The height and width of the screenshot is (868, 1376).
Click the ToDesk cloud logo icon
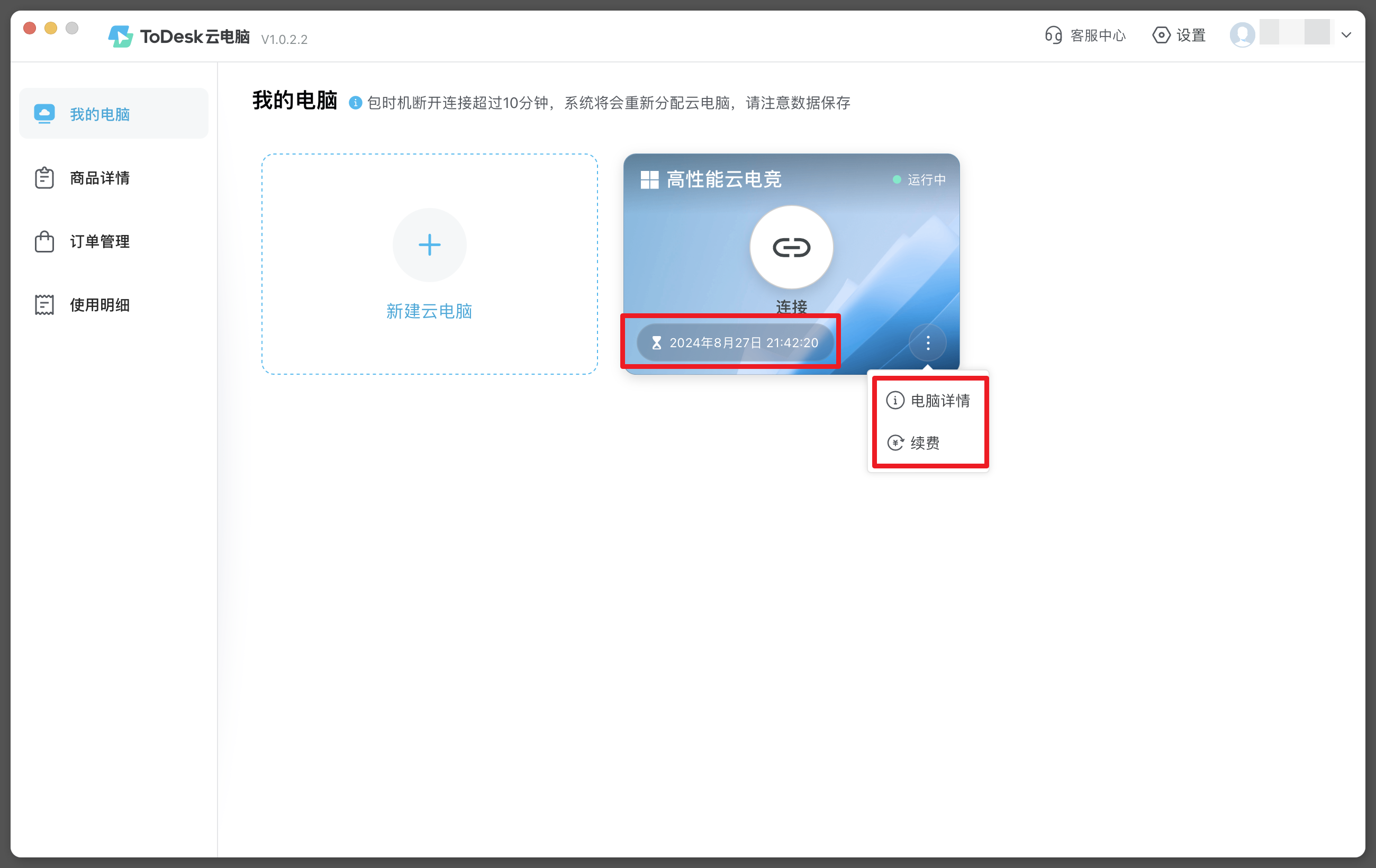tap(120, 37)
